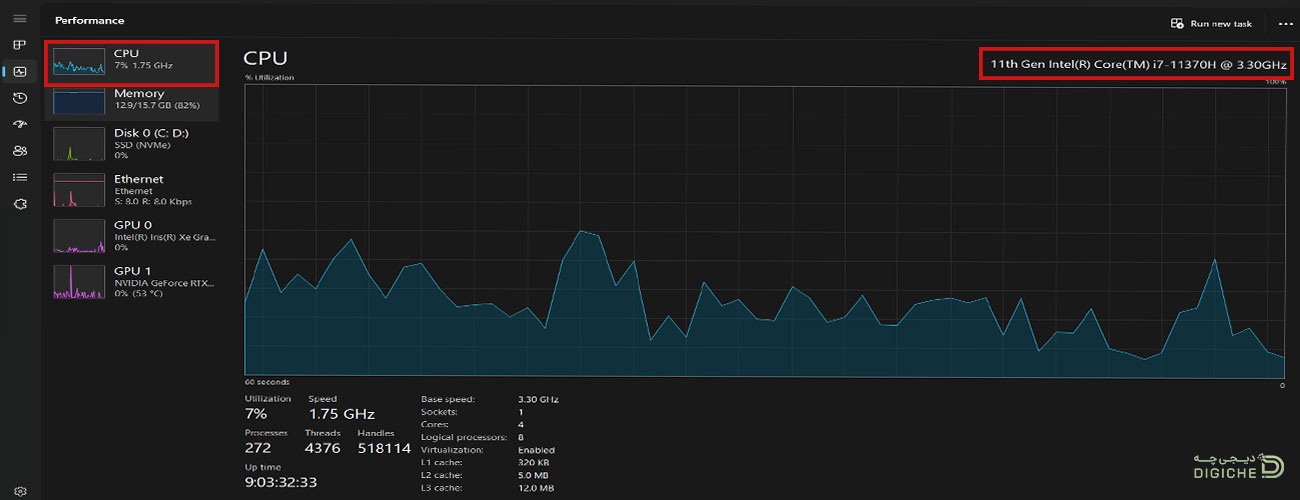Click the large CPU heading
Screen dimensions: 1300x500
click(x=265, y=58)
